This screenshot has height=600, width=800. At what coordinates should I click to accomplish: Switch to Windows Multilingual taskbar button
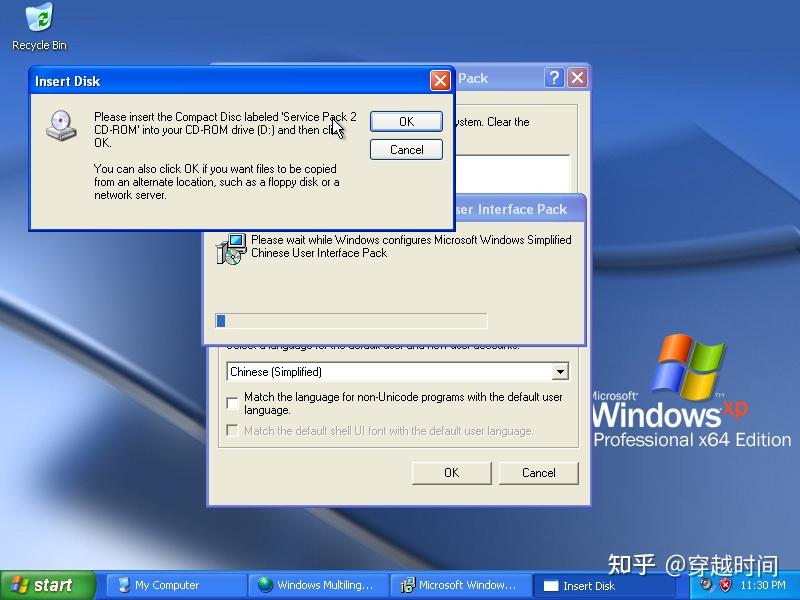[318, 585]
